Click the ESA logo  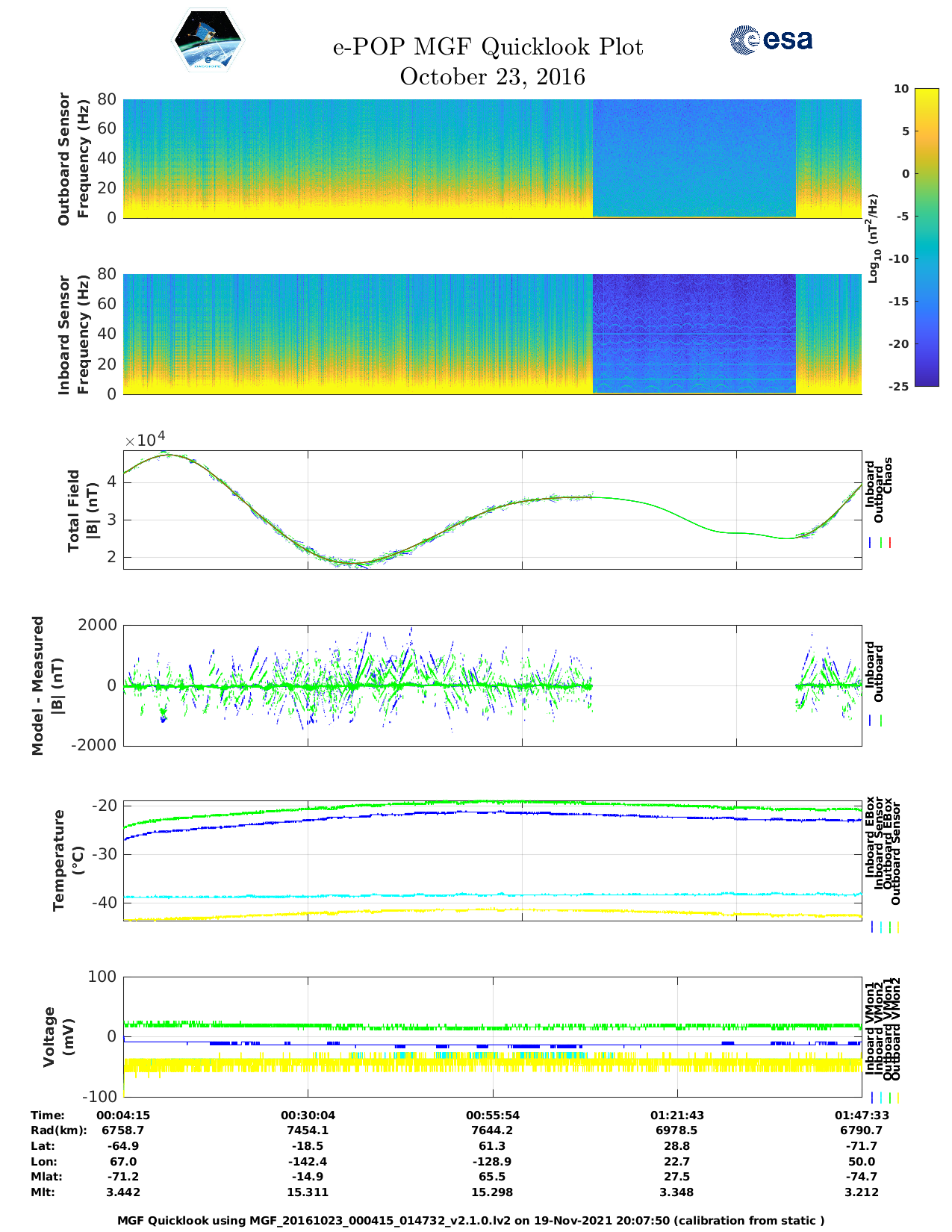pyautogui.click(x=771, y=40)
